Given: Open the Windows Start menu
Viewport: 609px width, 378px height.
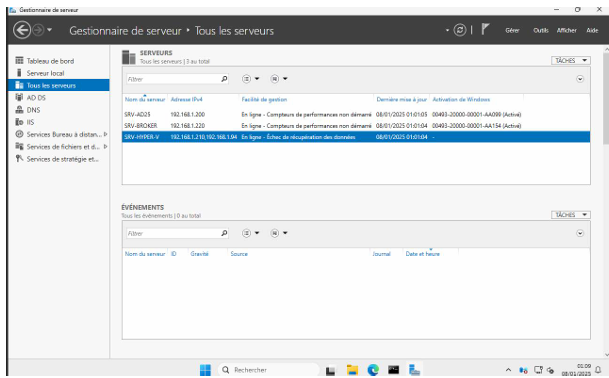Looking at the screenshot, I should pyautogui.click(x=205, y=370).
